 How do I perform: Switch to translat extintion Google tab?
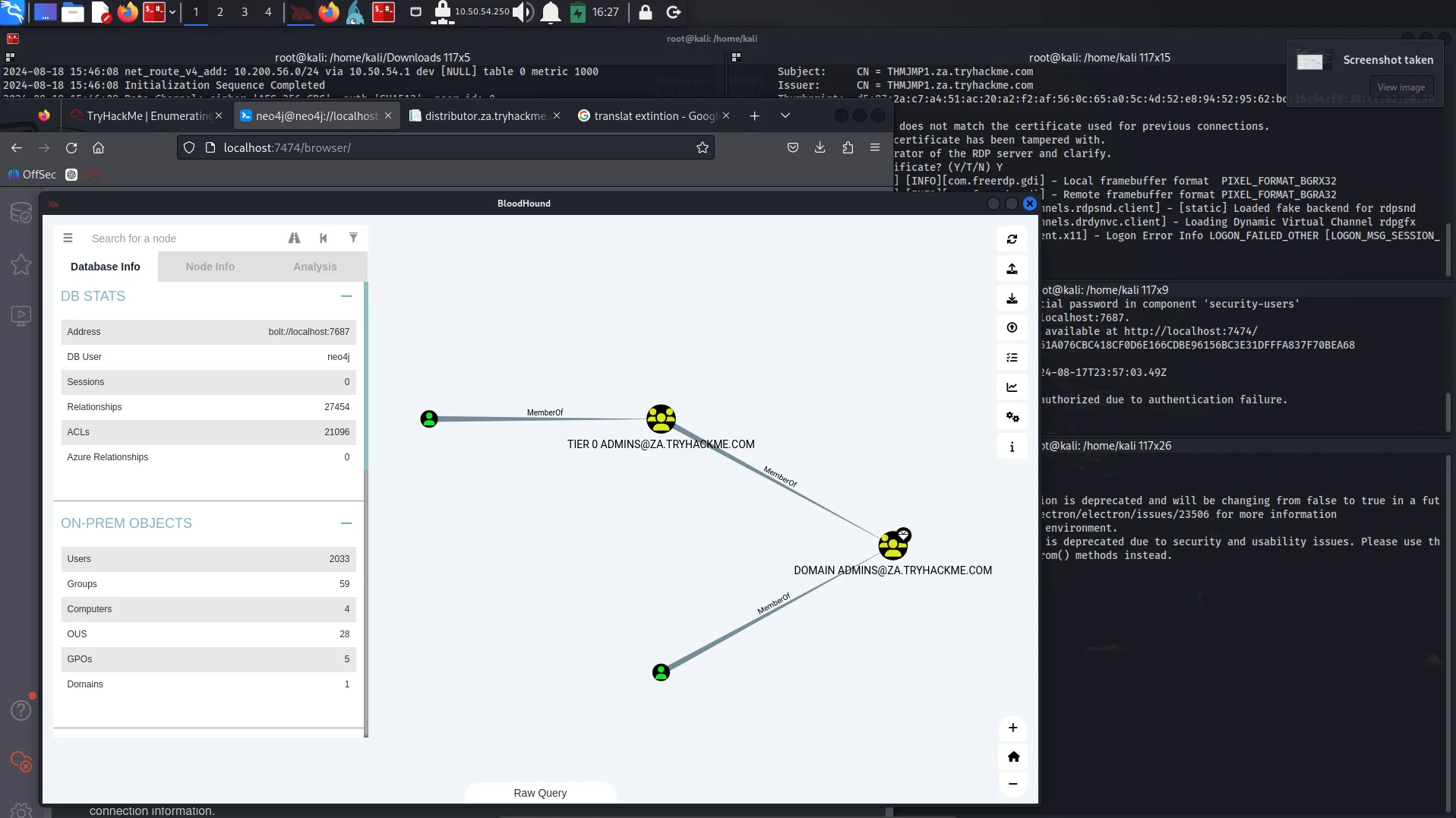point(655,115)
